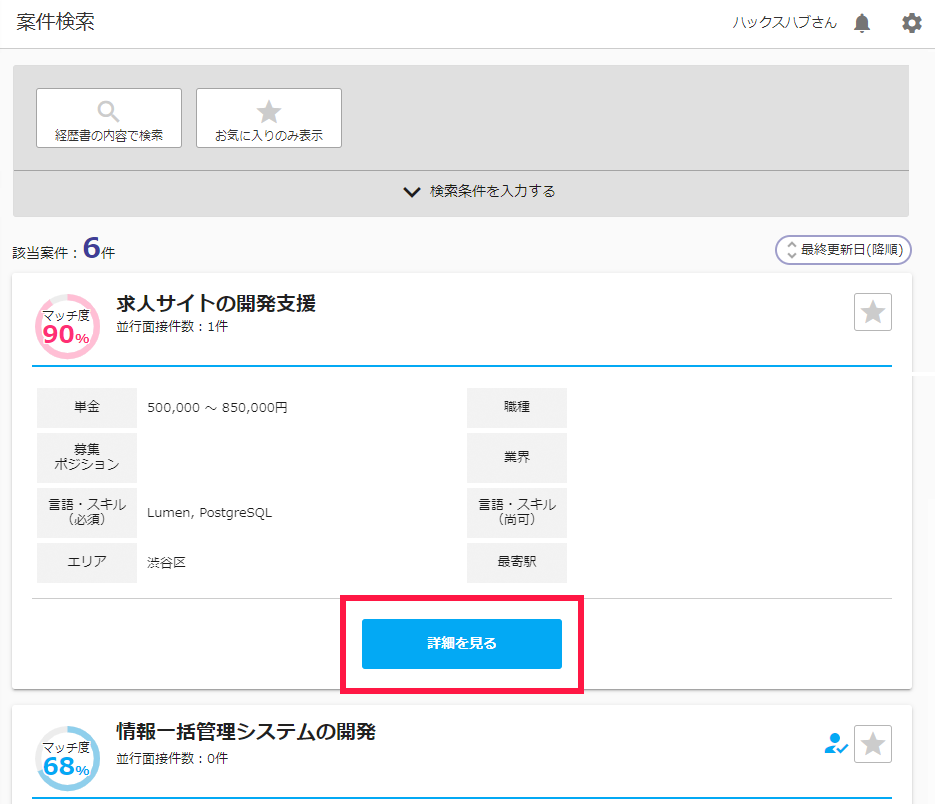Click the Lumen, PostgreSQL skills value

[209, 513]
